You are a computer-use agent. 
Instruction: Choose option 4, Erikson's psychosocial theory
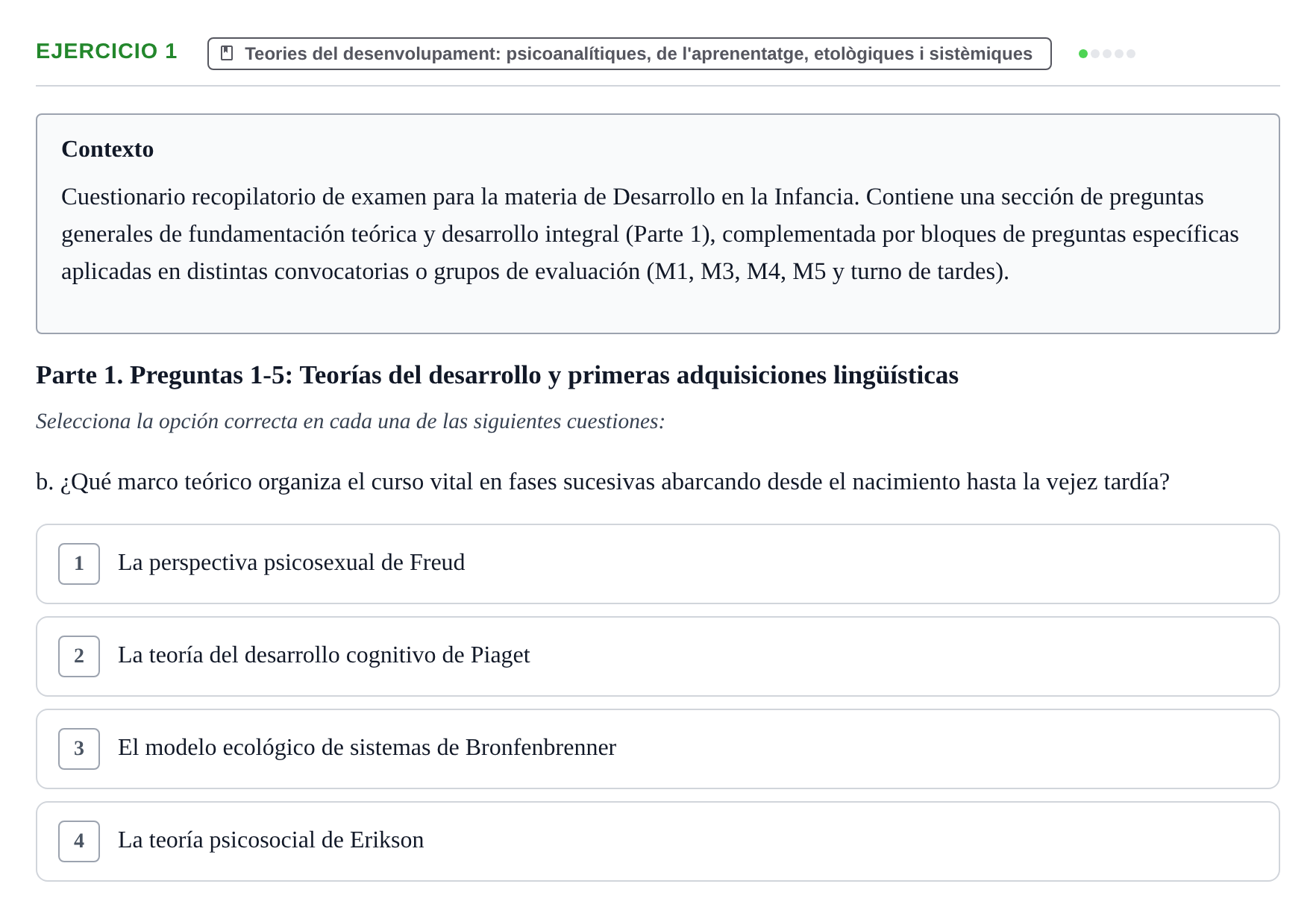pos(657,841)
